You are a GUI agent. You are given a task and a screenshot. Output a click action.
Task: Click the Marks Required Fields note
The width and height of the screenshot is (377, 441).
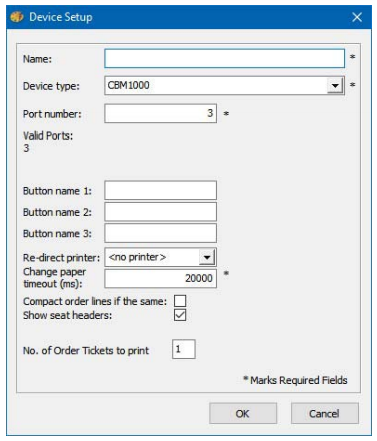[295, 380]
